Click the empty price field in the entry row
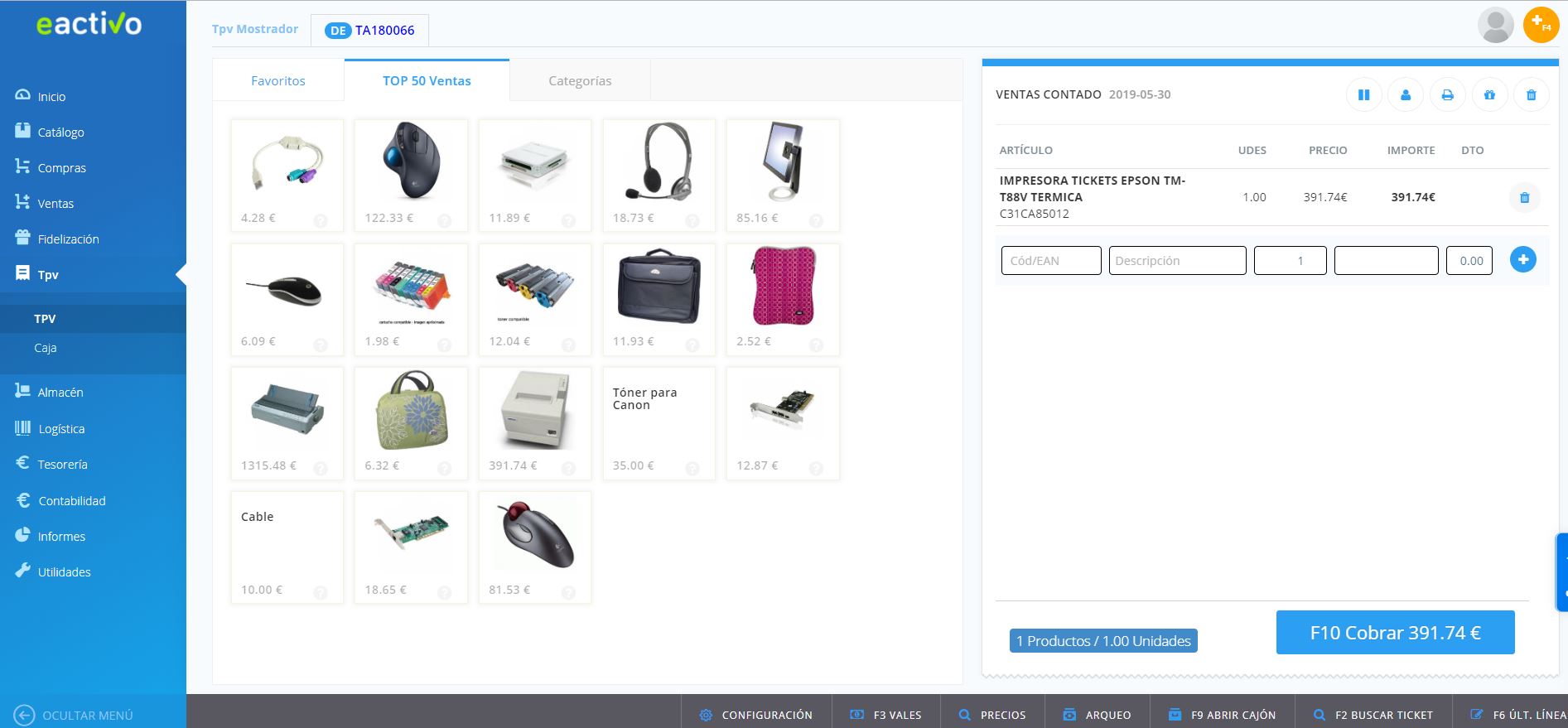 click(x=1387, y=260)
